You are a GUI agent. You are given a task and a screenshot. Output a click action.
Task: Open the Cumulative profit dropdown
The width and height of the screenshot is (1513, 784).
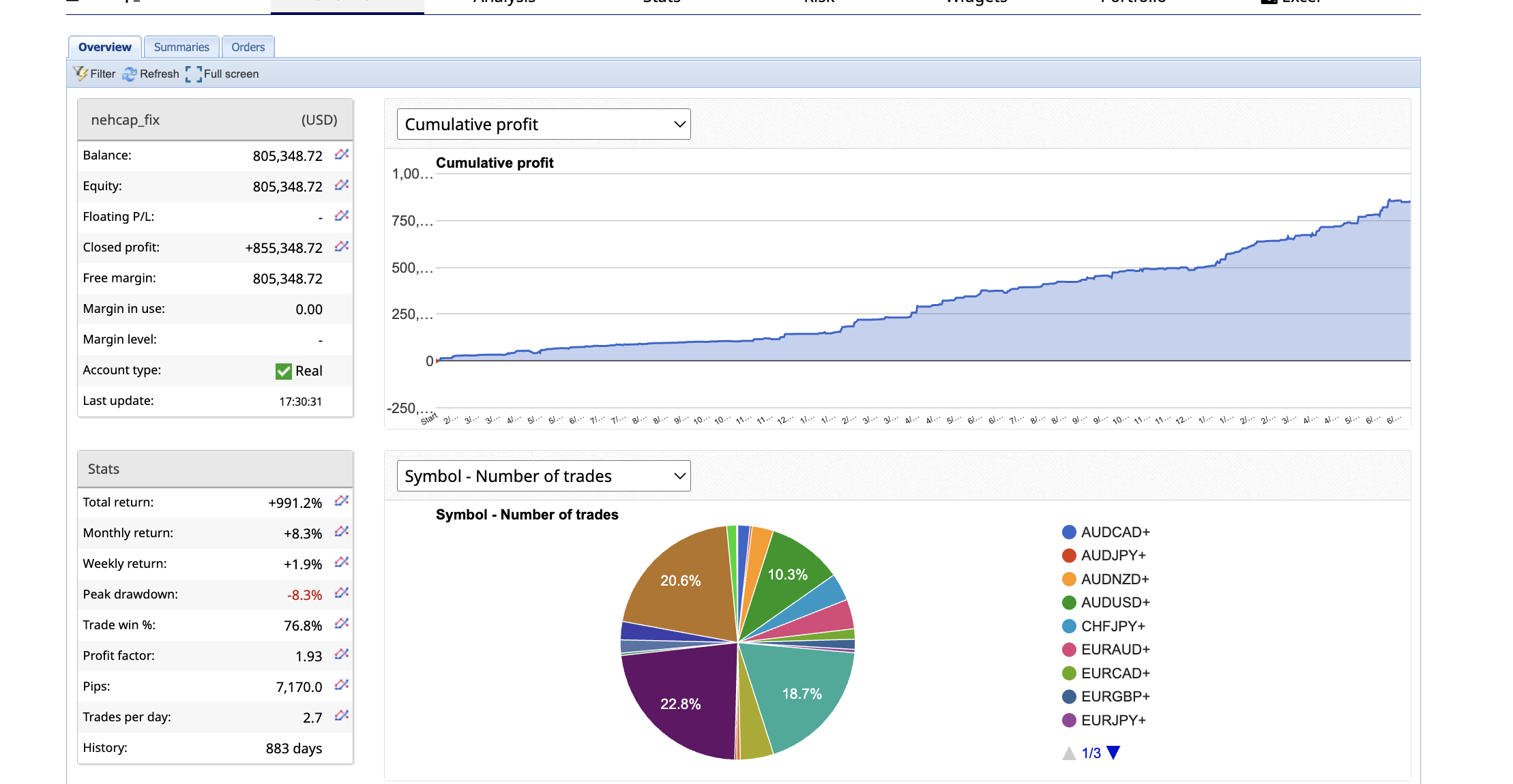543,124
